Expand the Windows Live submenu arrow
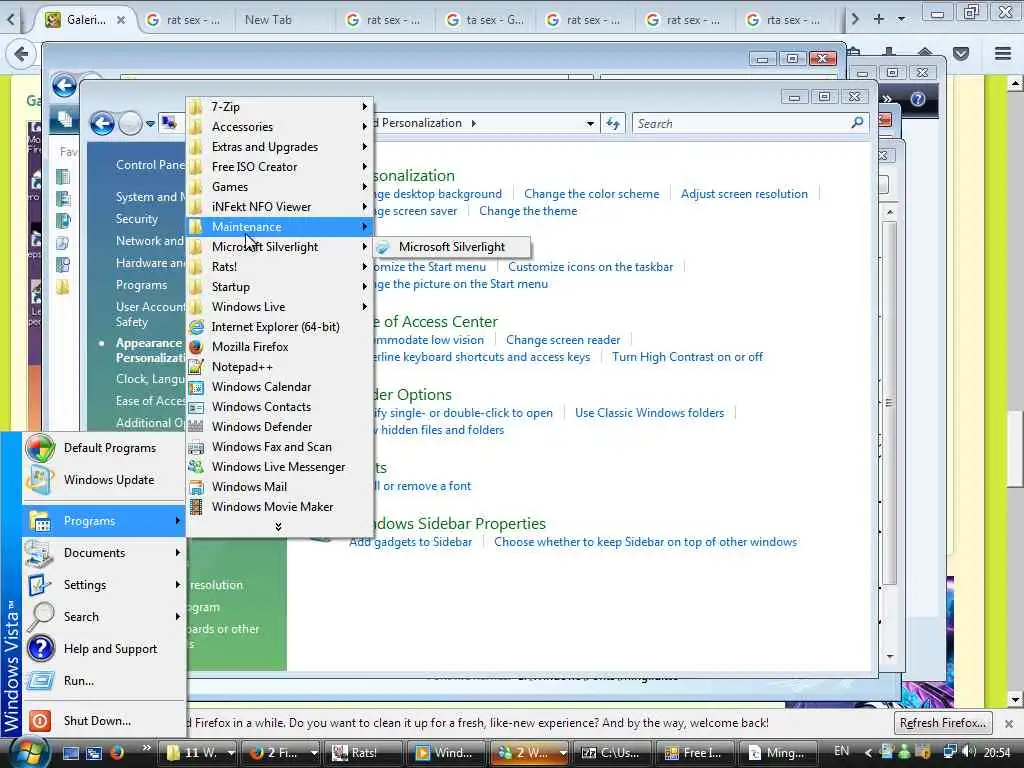 364,307
